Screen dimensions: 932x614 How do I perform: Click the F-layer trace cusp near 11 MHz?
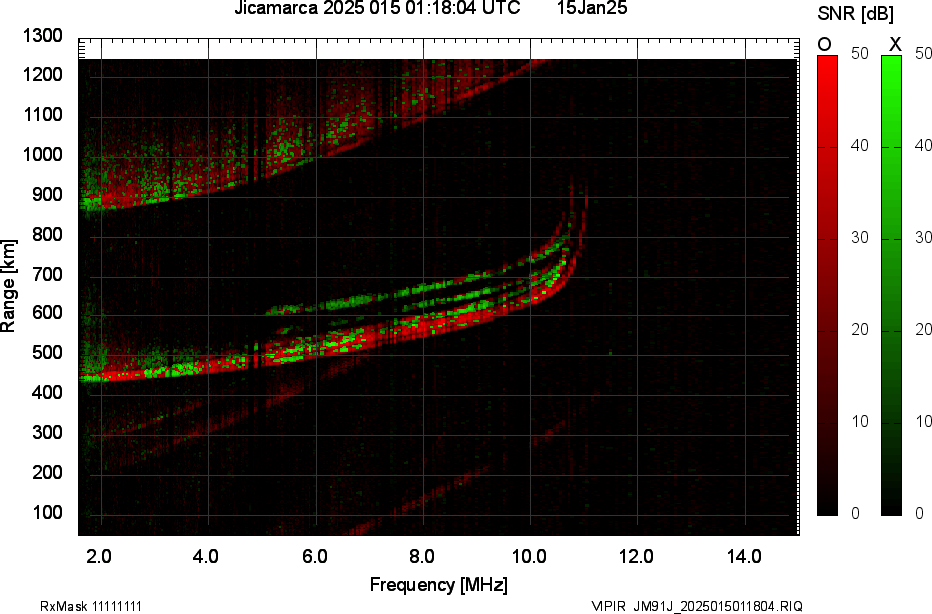(x=580, y=226)
